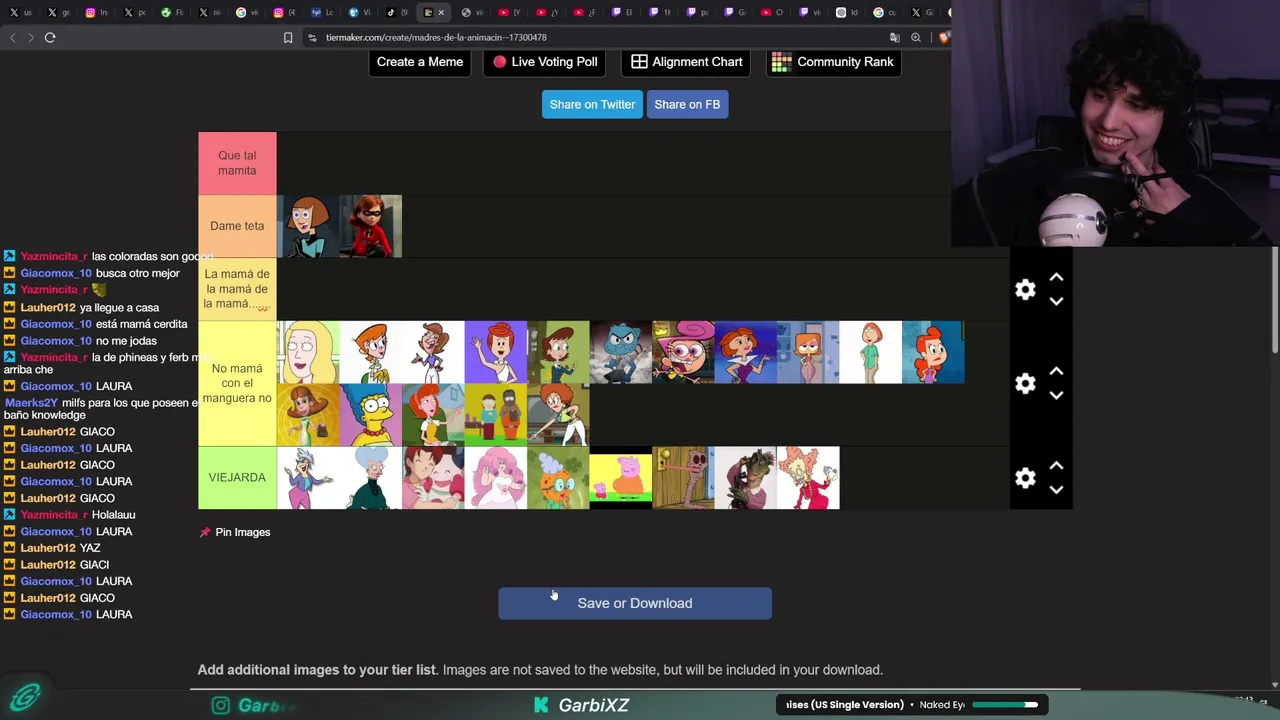Switch to the first Instagram browser tab
Viewport: 1280px width, 720px height.
point(90,13)
